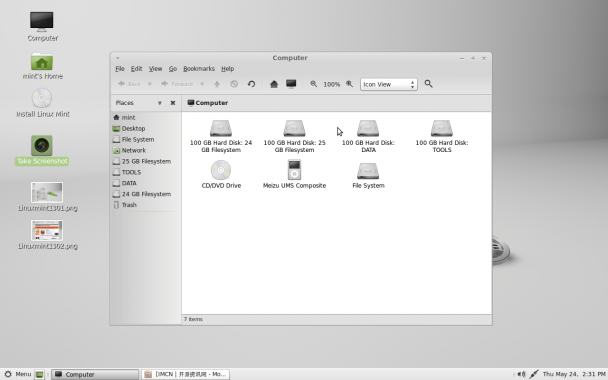Screen dimensions: 608x380
Task: Expand the Forward history dropdown arrow
Action: click(202, 84)
